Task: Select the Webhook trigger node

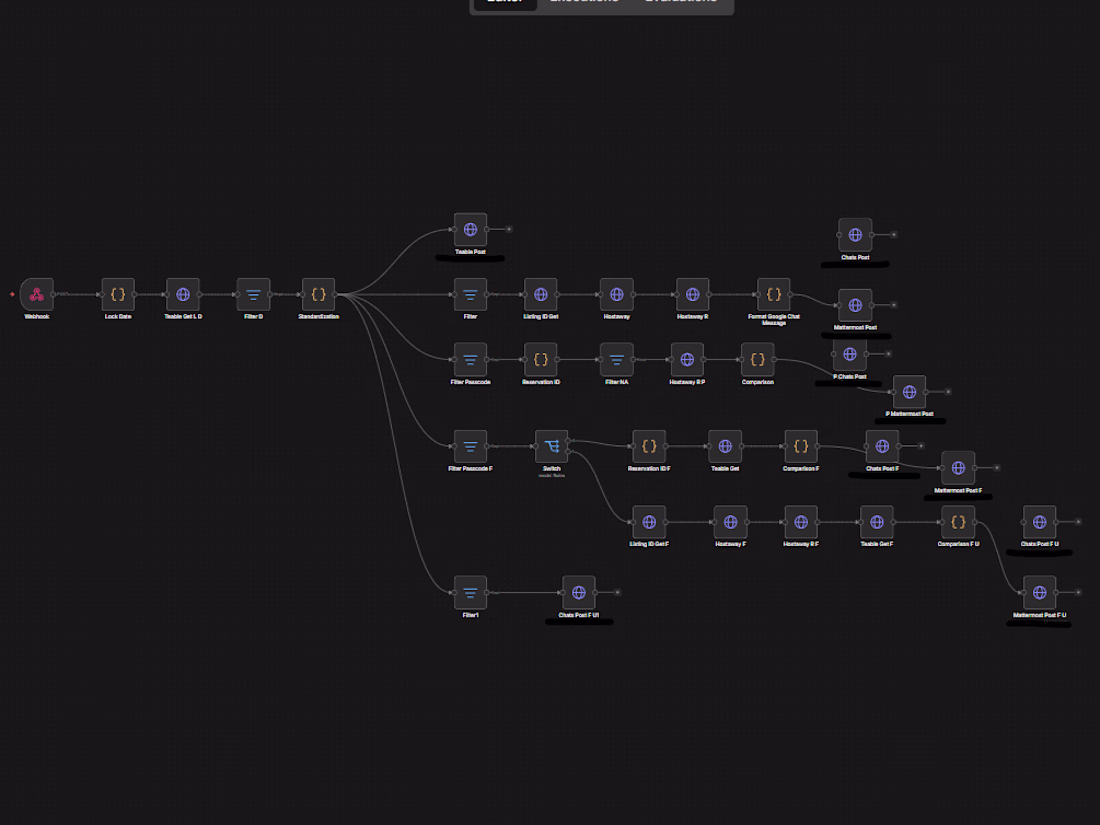Action: click(x=36, y=295)
